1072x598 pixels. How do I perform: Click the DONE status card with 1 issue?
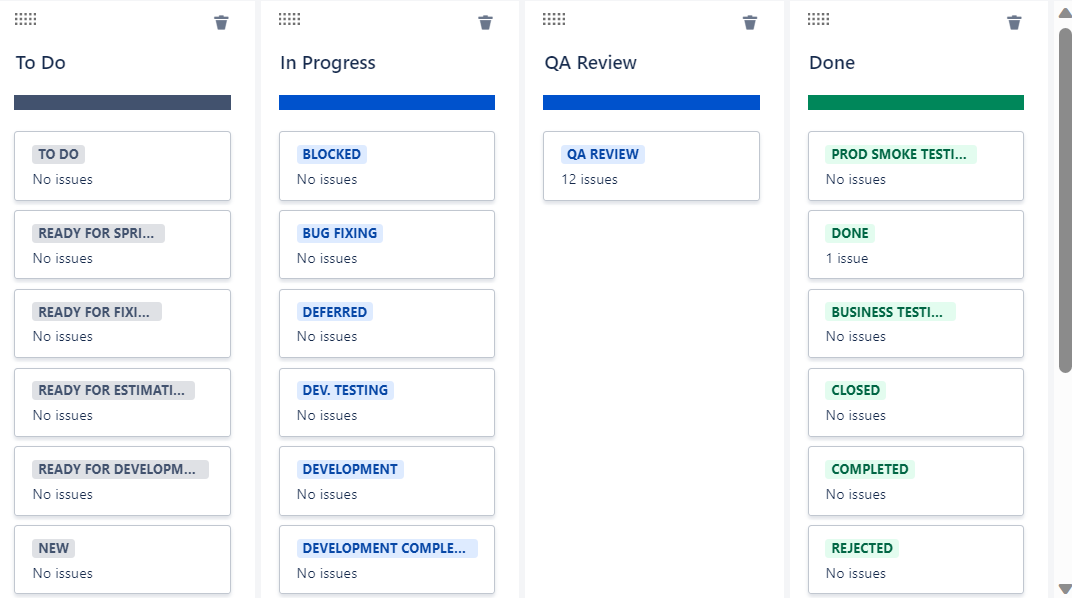pyautogui.click(x=915, y=244)
